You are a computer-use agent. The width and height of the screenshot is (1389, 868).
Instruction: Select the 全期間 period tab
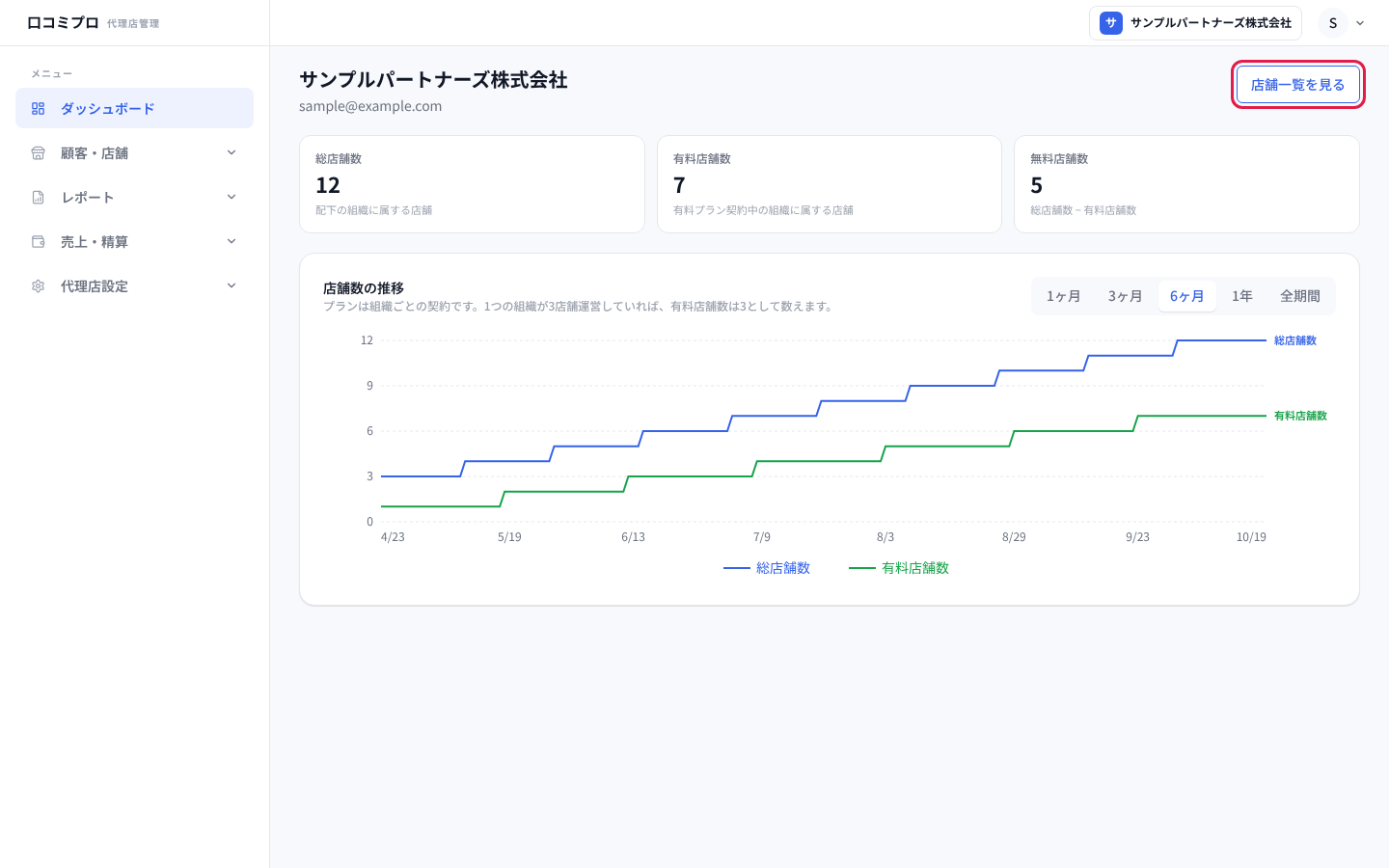pos(1300,296)
